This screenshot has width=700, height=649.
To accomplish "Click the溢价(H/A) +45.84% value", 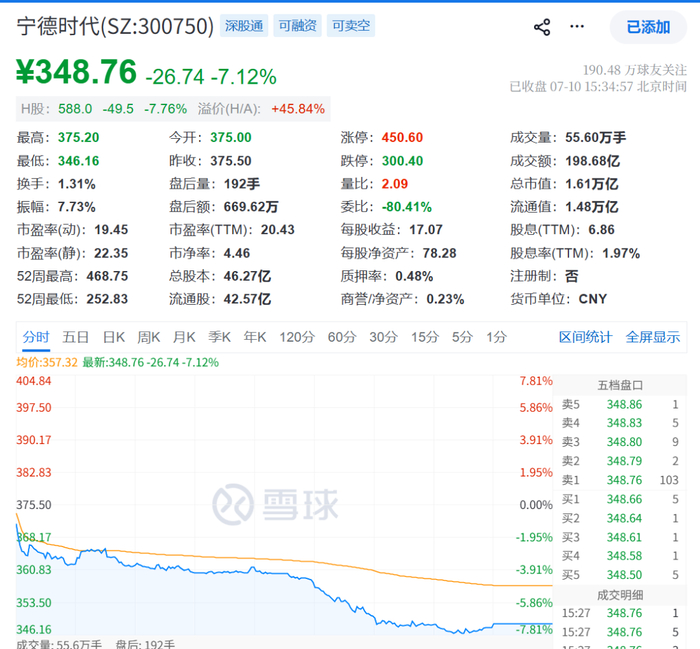I will [x=298, y=109].
